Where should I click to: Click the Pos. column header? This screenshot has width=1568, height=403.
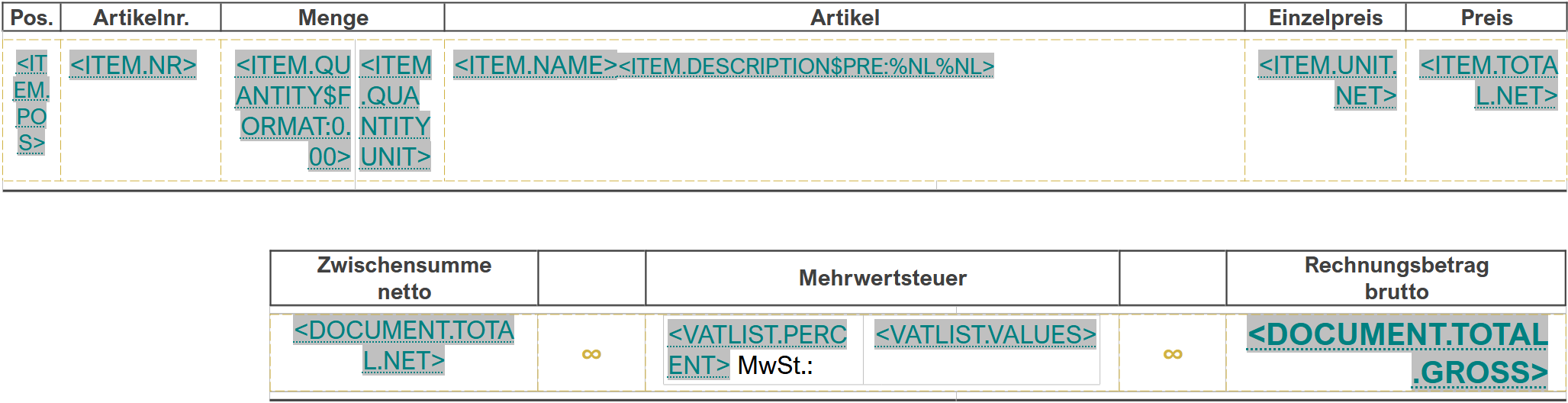click(x=31, y=18)
